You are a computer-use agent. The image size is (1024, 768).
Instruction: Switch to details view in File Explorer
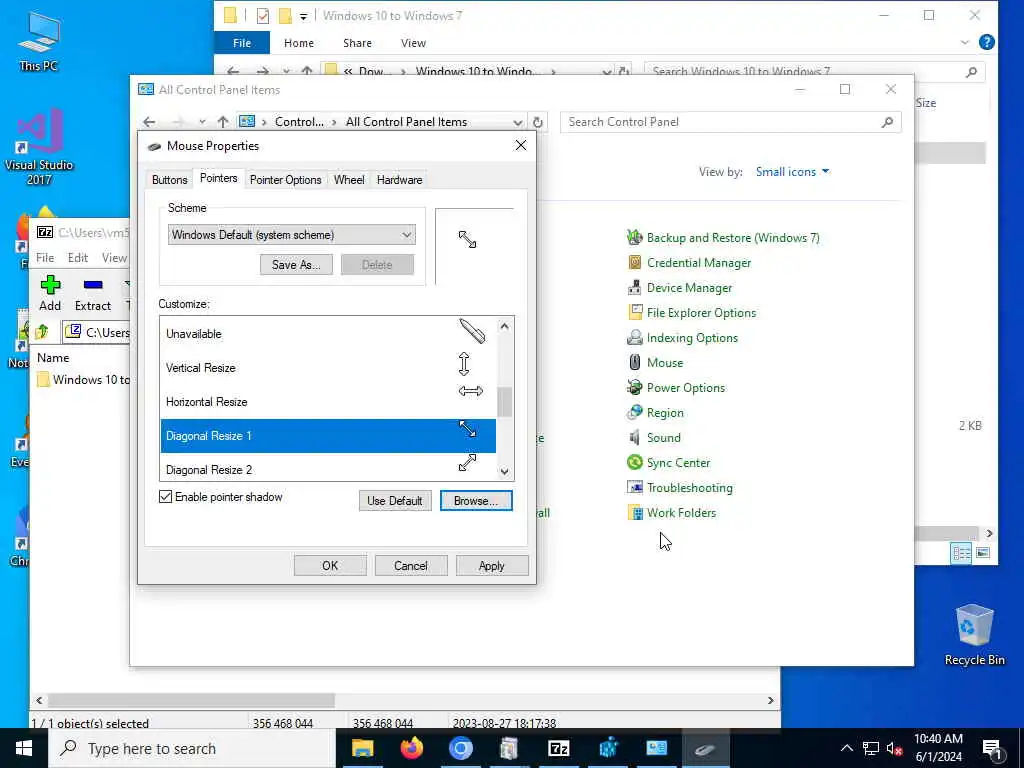pos(961,554)
